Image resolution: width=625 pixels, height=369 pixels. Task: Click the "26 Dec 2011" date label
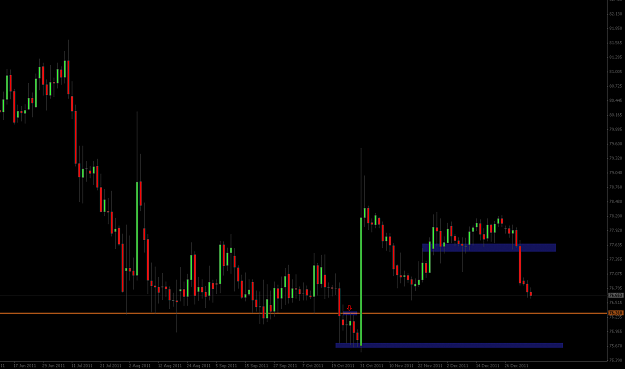click(x=517, y=365)
